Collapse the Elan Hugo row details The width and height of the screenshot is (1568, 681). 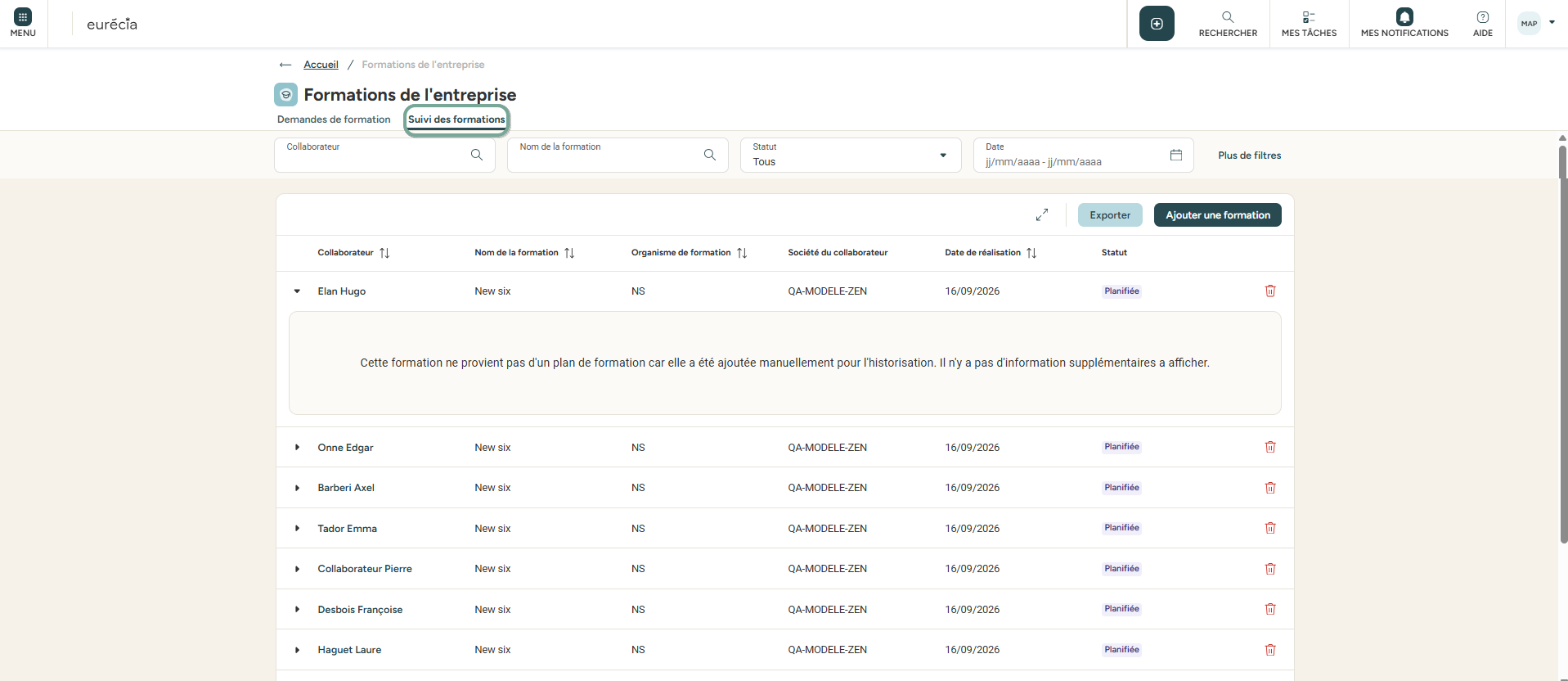coord(297,291)
